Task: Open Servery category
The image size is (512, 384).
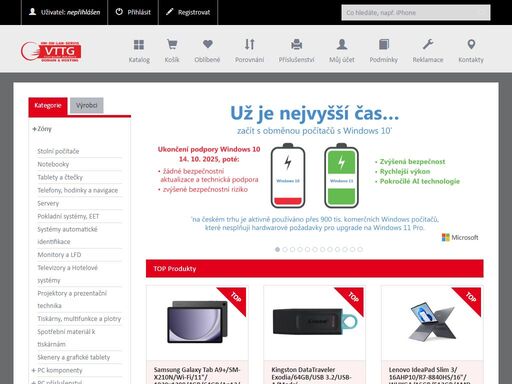Action: [x=48, y=203]
